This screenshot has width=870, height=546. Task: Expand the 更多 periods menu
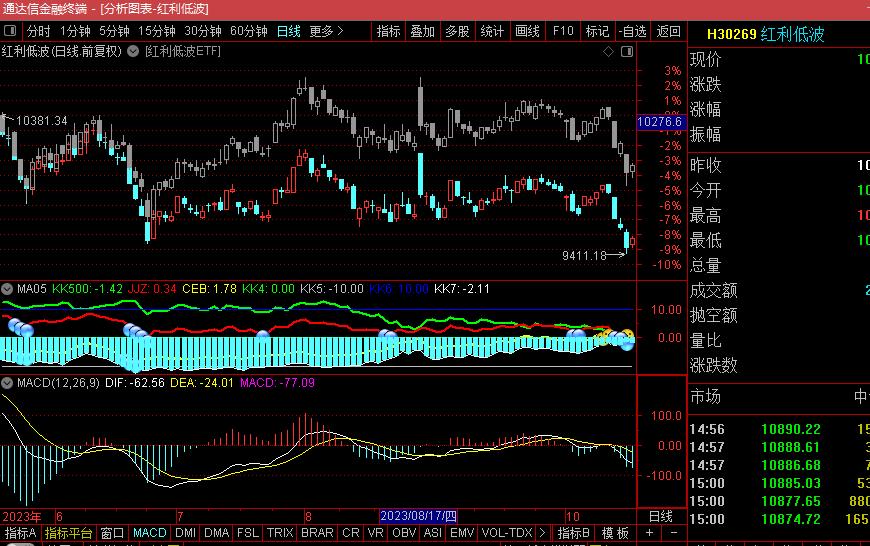(x=326, y=31)
